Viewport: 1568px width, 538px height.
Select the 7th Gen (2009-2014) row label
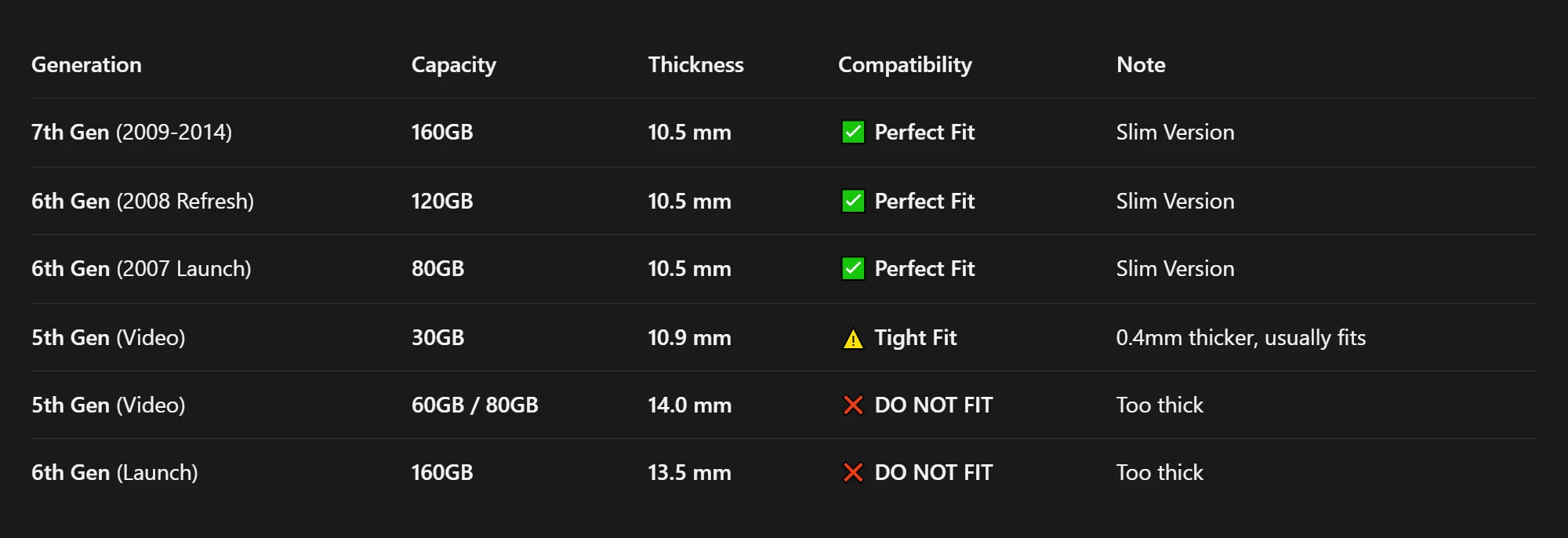coord(132,132)
